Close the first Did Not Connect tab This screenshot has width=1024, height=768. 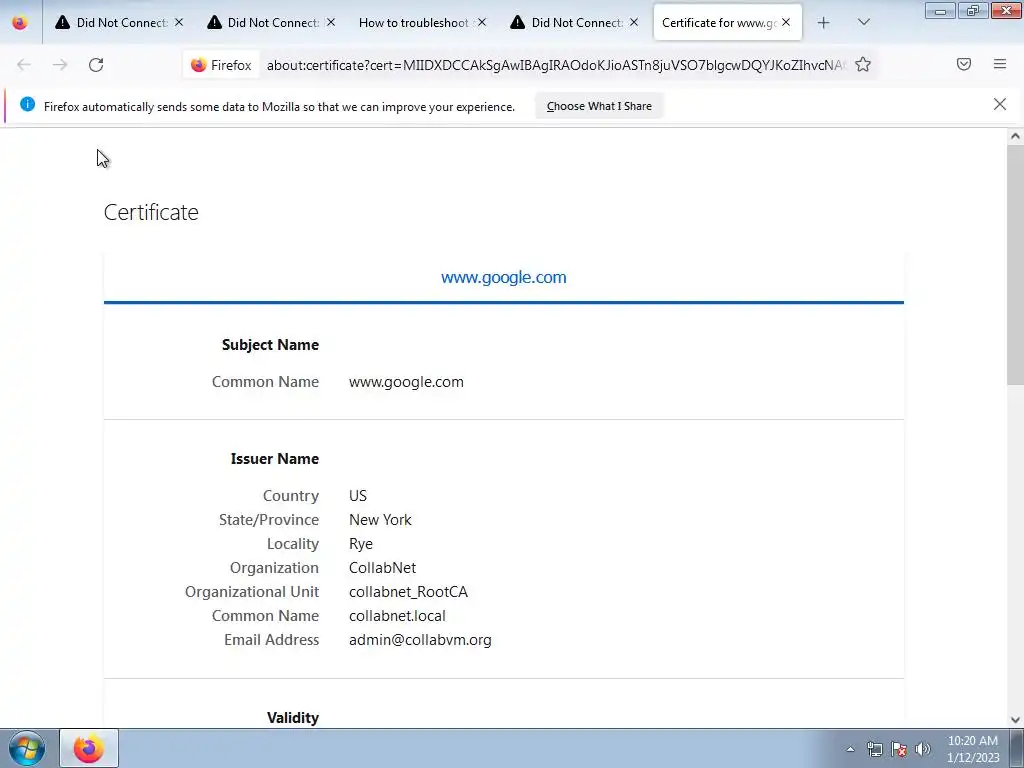[179, 22]
